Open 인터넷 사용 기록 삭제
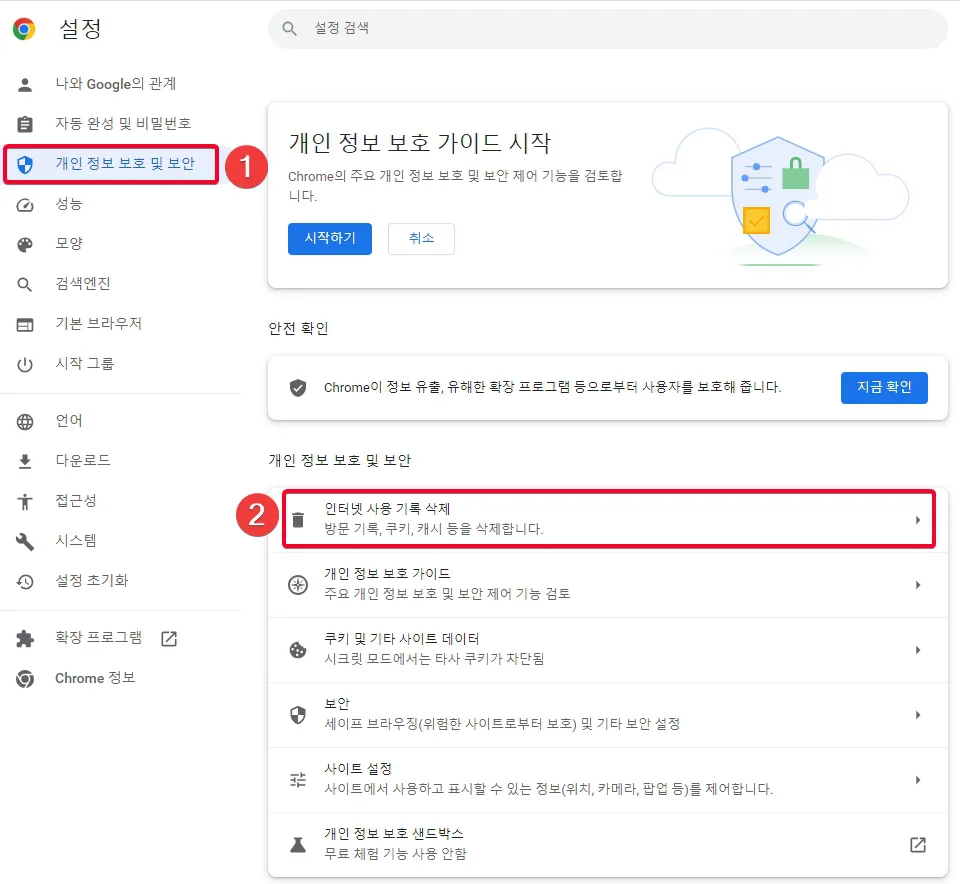The image size is (960, 884). point(608,520)
